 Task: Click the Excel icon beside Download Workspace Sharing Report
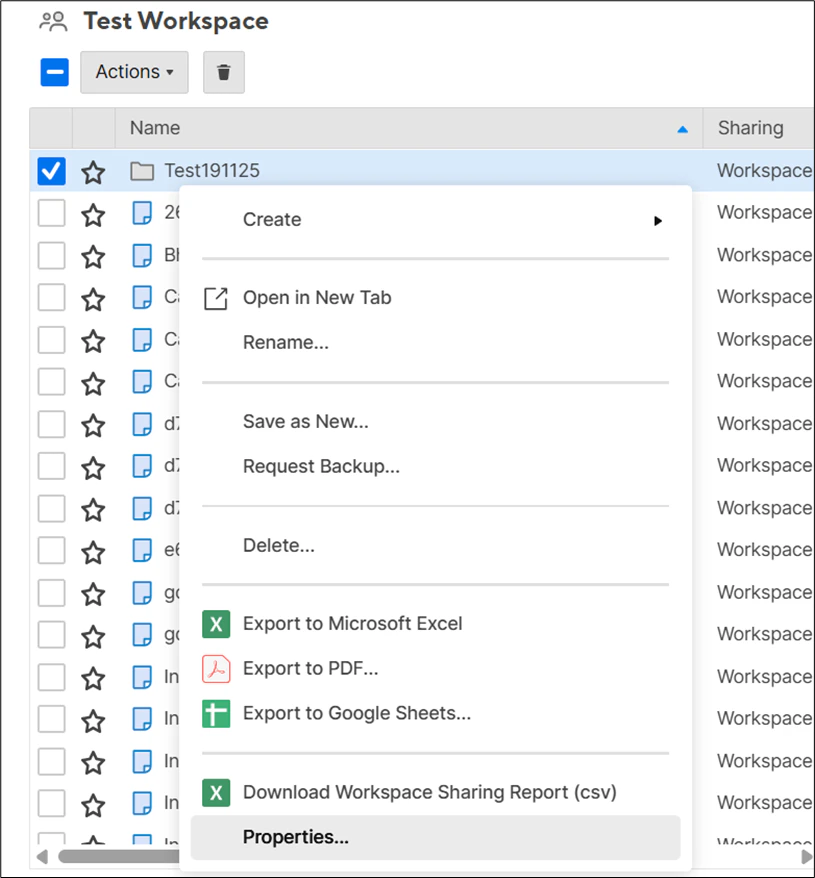(216, 793)
